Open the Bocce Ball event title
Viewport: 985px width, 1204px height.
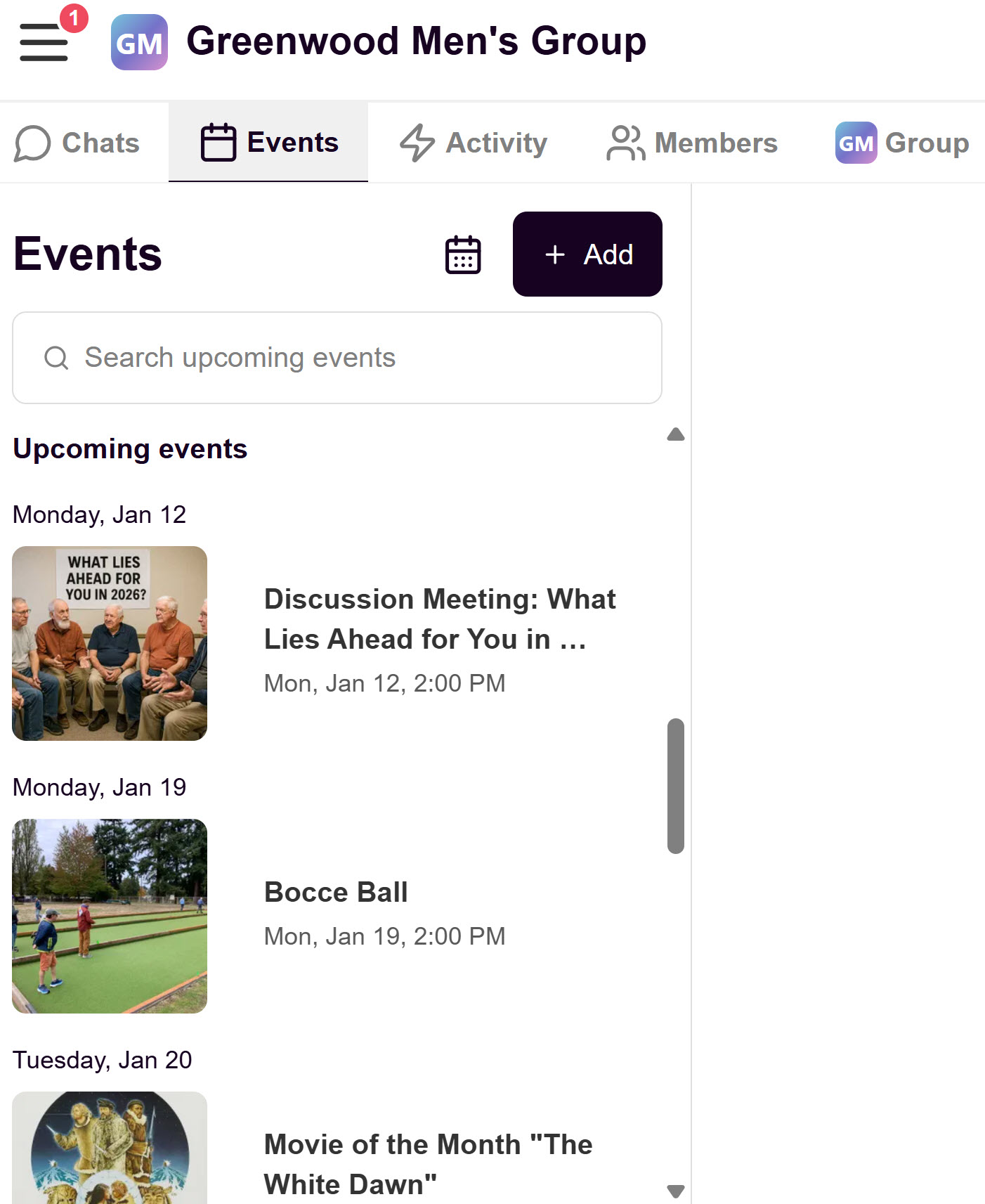pos(336,892)
